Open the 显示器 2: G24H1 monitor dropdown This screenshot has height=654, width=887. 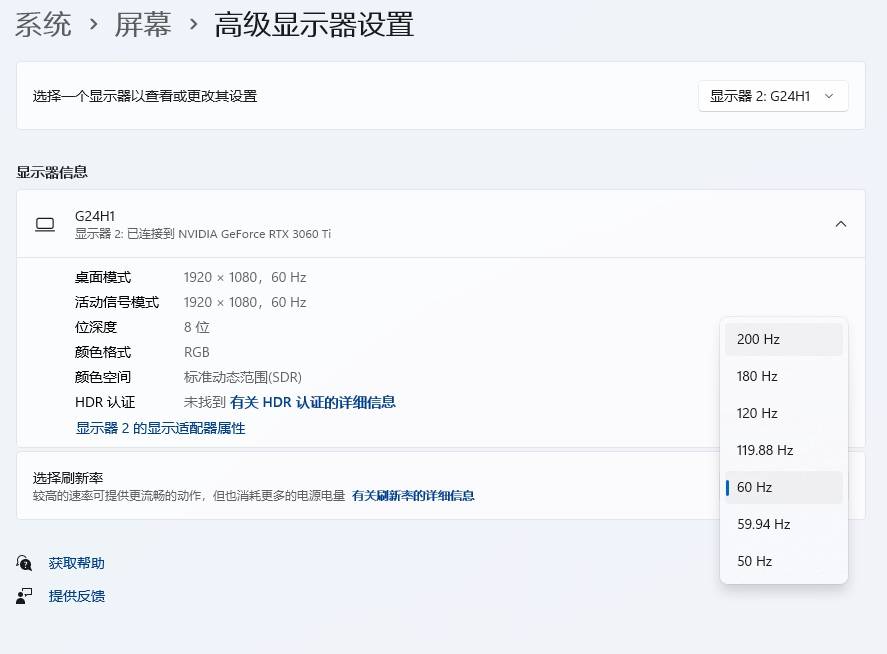(773, 96)
